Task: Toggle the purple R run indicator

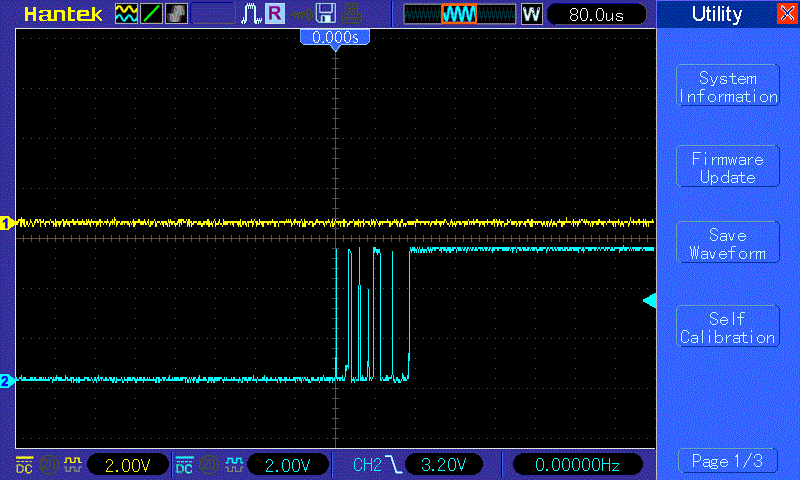Action: [274, 14]
